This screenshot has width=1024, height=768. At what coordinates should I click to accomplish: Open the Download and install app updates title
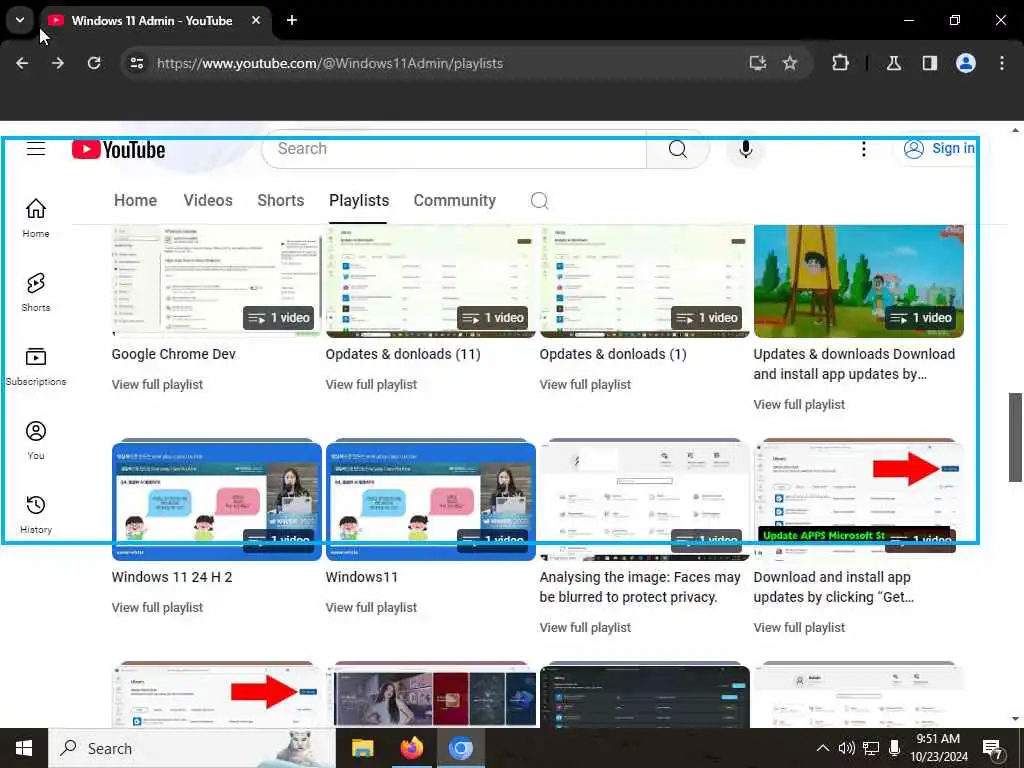[x=834, y=587]
